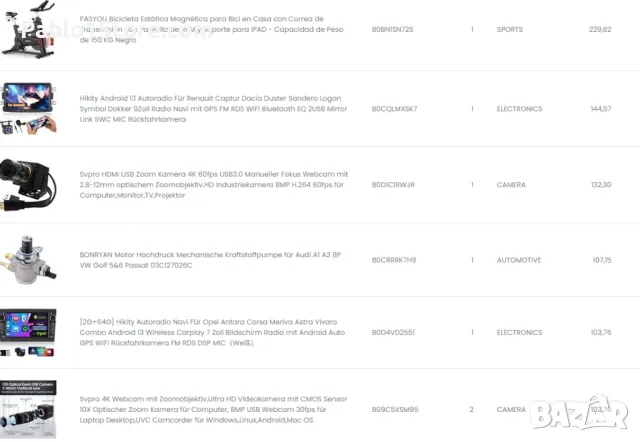The height and width of the screenshot is (442, 640).
Task: Open the Opel autoradio product thumbnail
Action: pos(22,332)
